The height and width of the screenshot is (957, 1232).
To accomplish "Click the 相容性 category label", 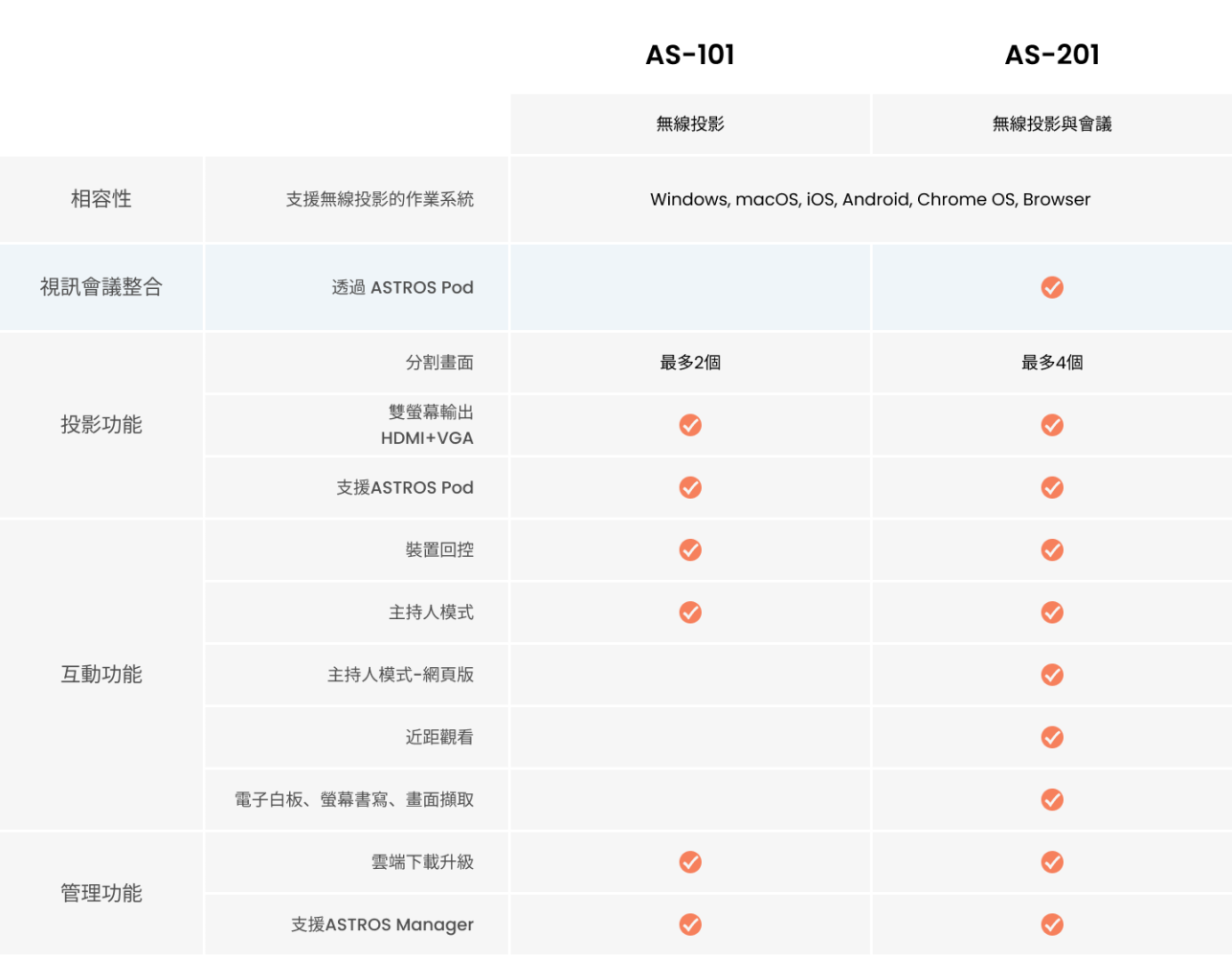I will (x=101, y=199).
